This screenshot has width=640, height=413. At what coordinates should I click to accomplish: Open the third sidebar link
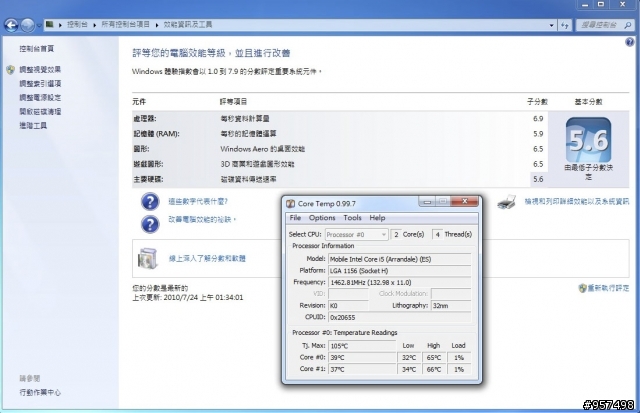point(40,83)
